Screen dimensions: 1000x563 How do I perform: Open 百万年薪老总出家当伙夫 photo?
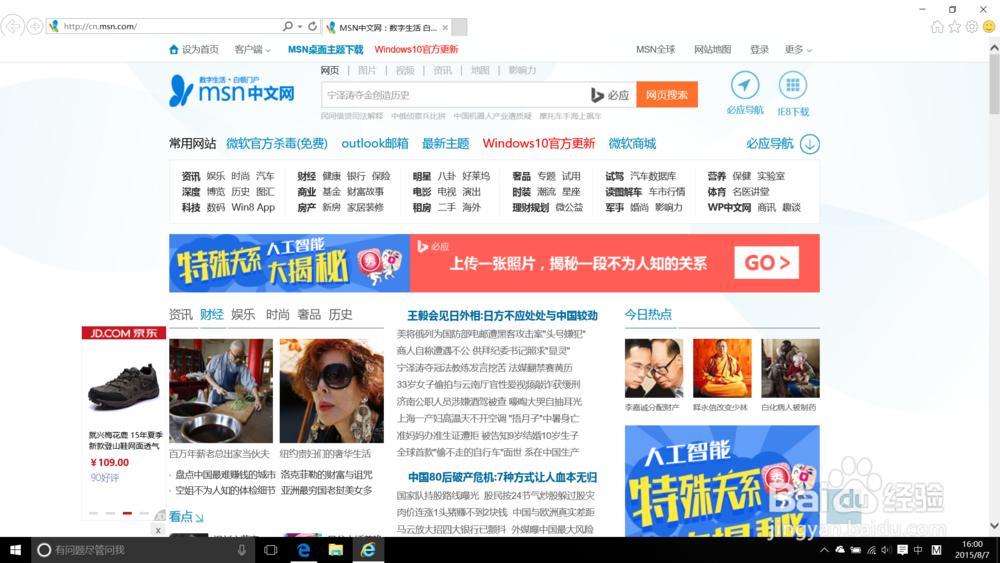(221, 391)
